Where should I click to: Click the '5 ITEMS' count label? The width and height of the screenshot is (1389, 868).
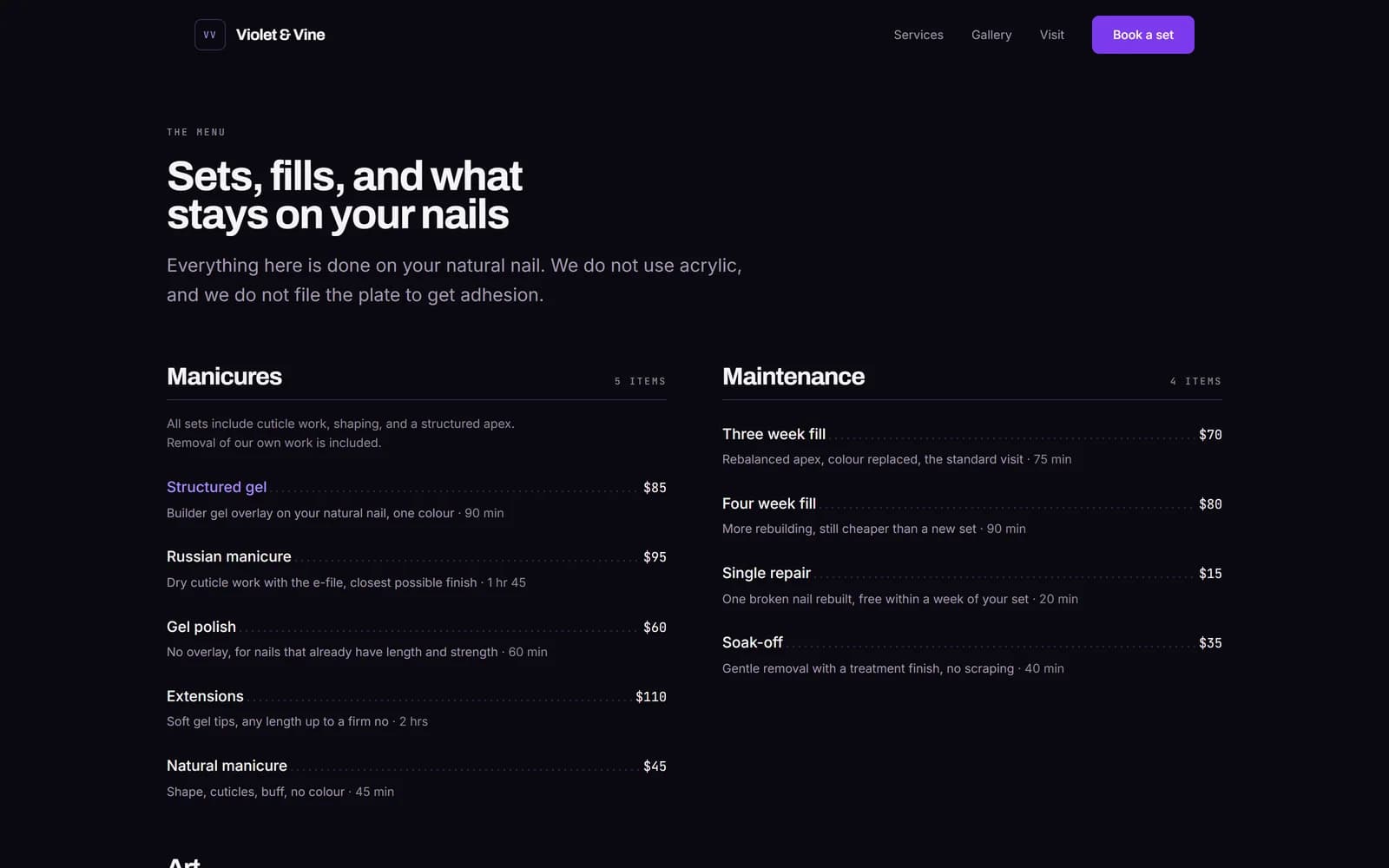tap(640, 381)
